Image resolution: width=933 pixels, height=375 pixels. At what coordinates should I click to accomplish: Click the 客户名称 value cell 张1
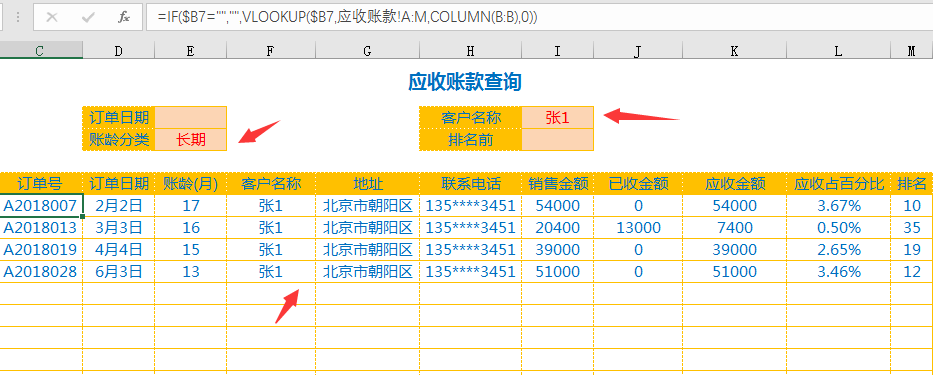tap(558, 117)
